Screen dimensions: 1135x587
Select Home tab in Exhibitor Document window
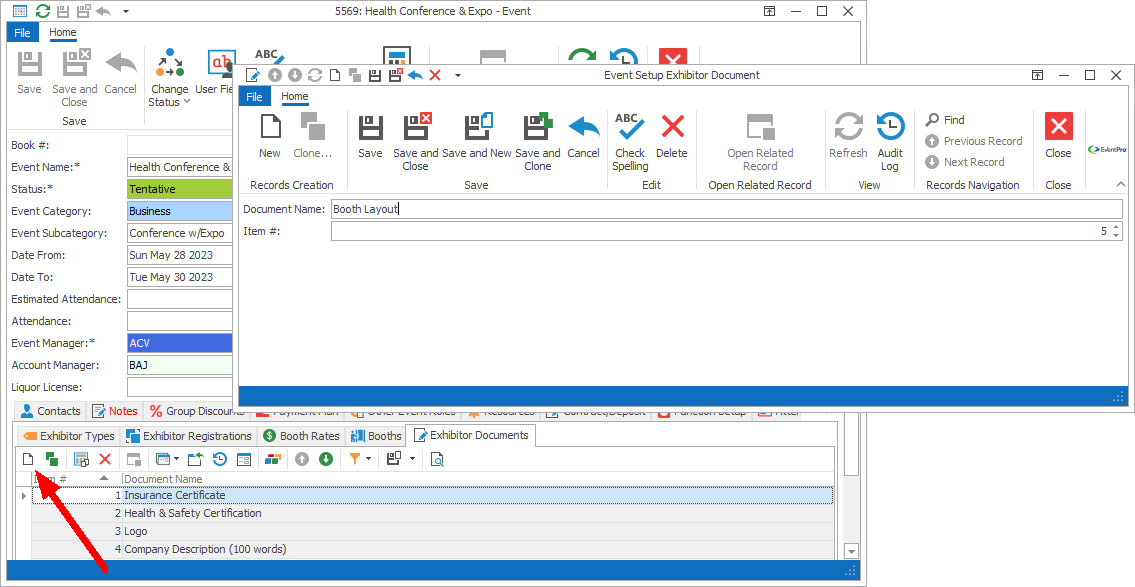295,96
